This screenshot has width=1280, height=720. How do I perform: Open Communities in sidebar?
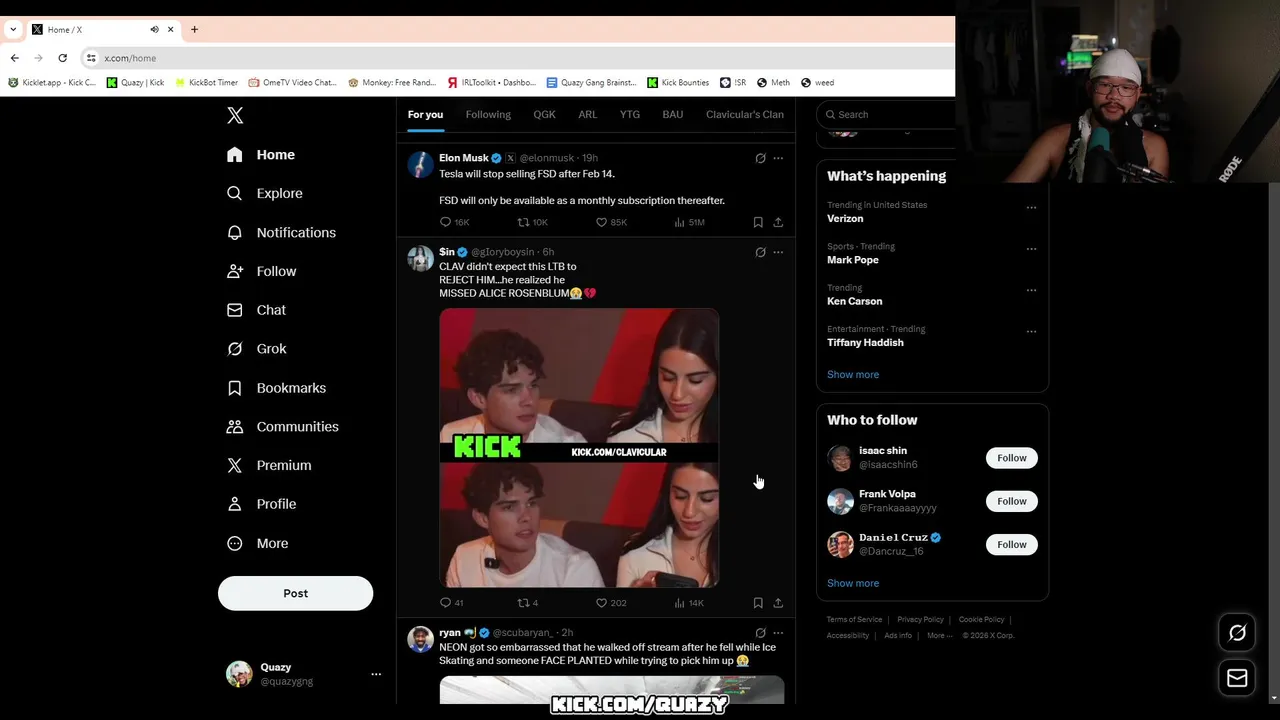pos(282,426)
